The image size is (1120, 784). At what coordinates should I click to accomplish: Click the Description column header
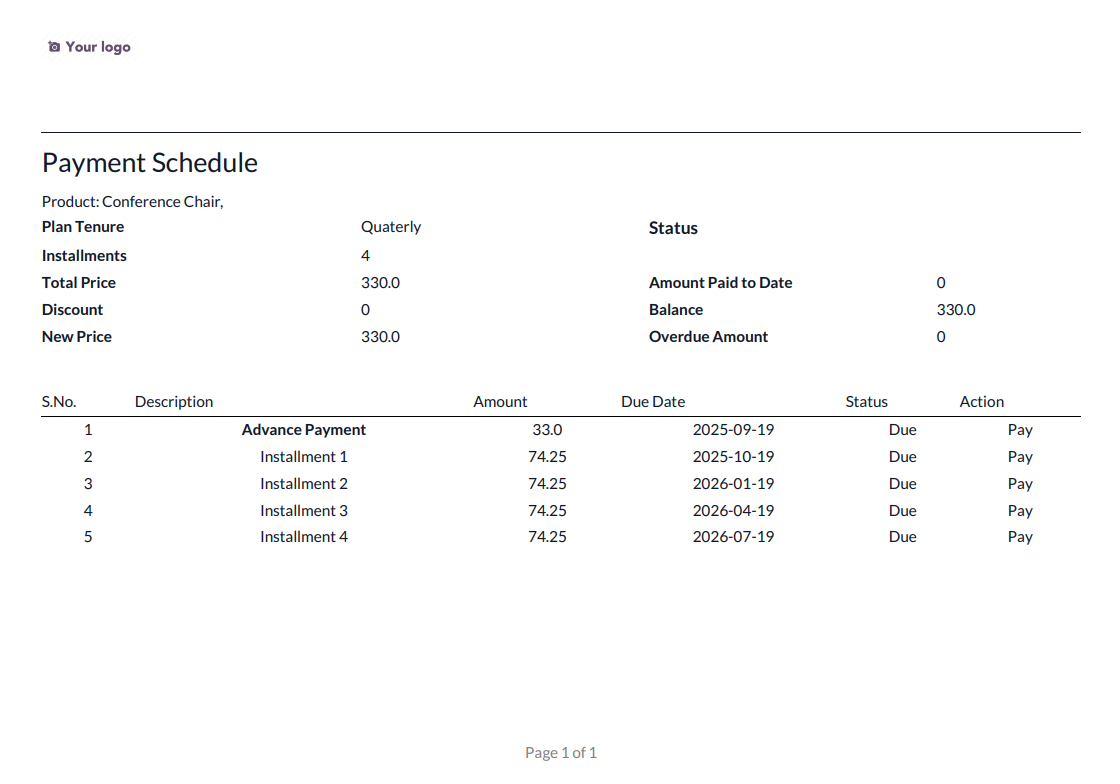click(174, 402)
